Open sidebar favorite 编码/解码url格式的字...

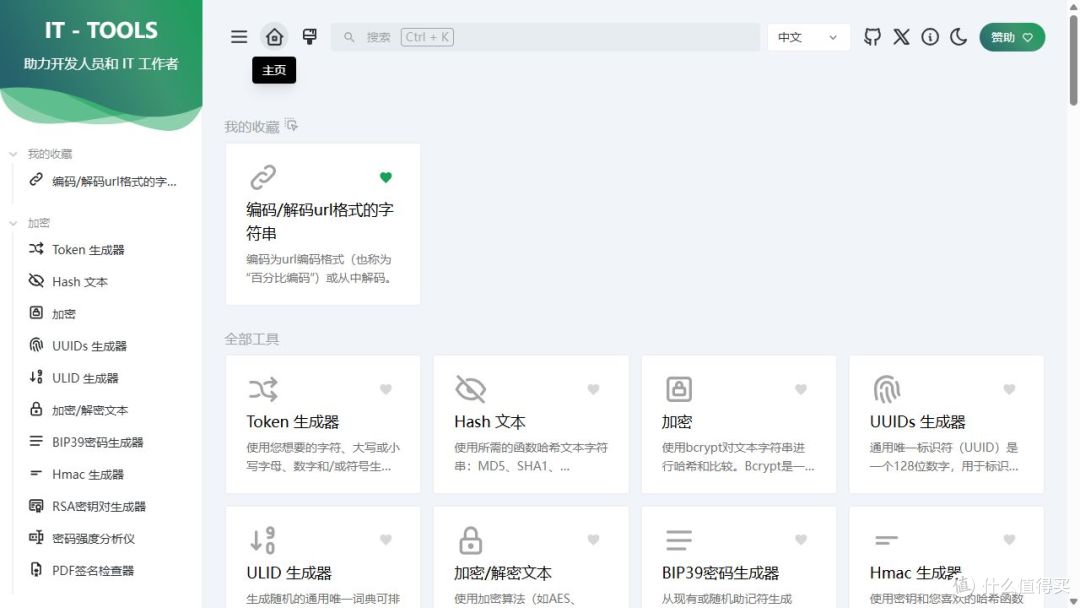point(103,181)
